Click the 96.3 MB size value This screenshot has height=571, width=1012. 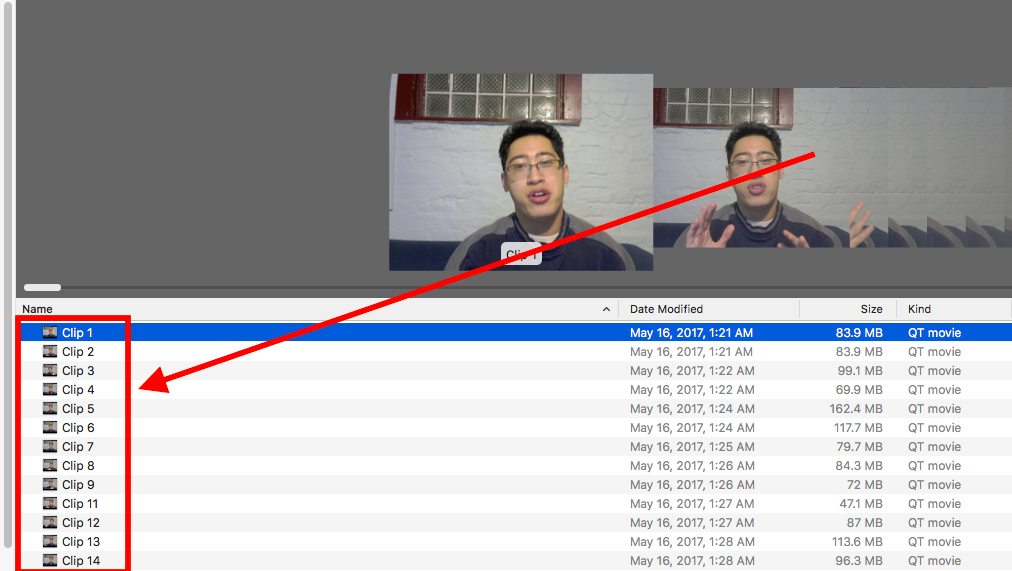coord(859,560)
